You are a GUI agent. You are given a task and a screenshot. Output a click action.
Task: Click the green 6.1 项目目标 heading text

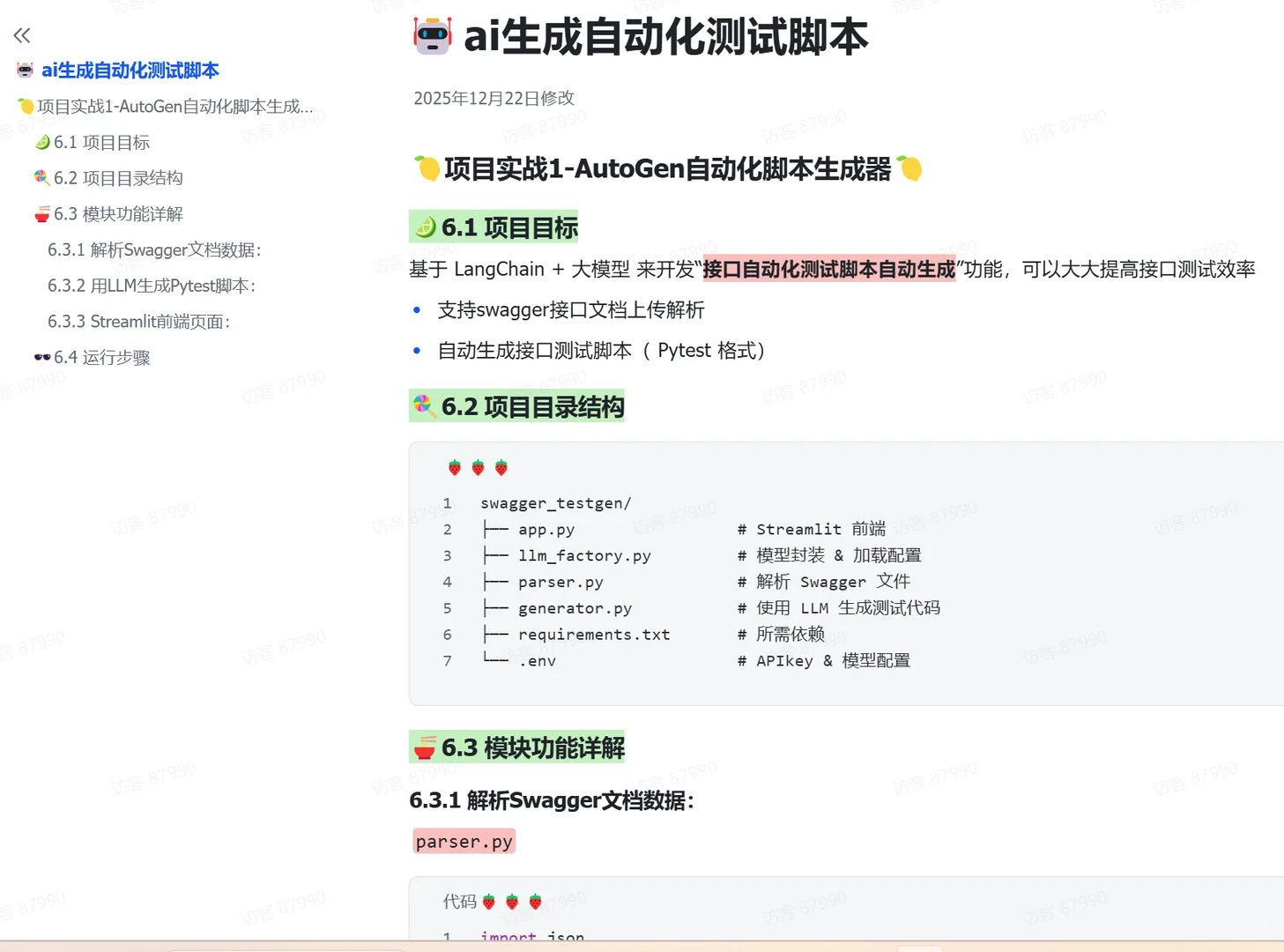tap(509, 227)
